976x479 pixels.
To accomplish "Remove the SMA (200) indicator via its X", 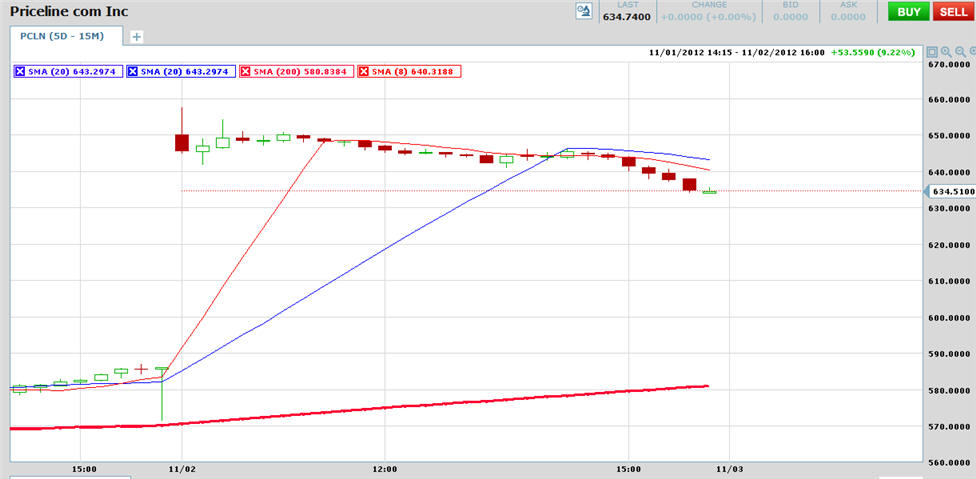I will pos(245,72).
